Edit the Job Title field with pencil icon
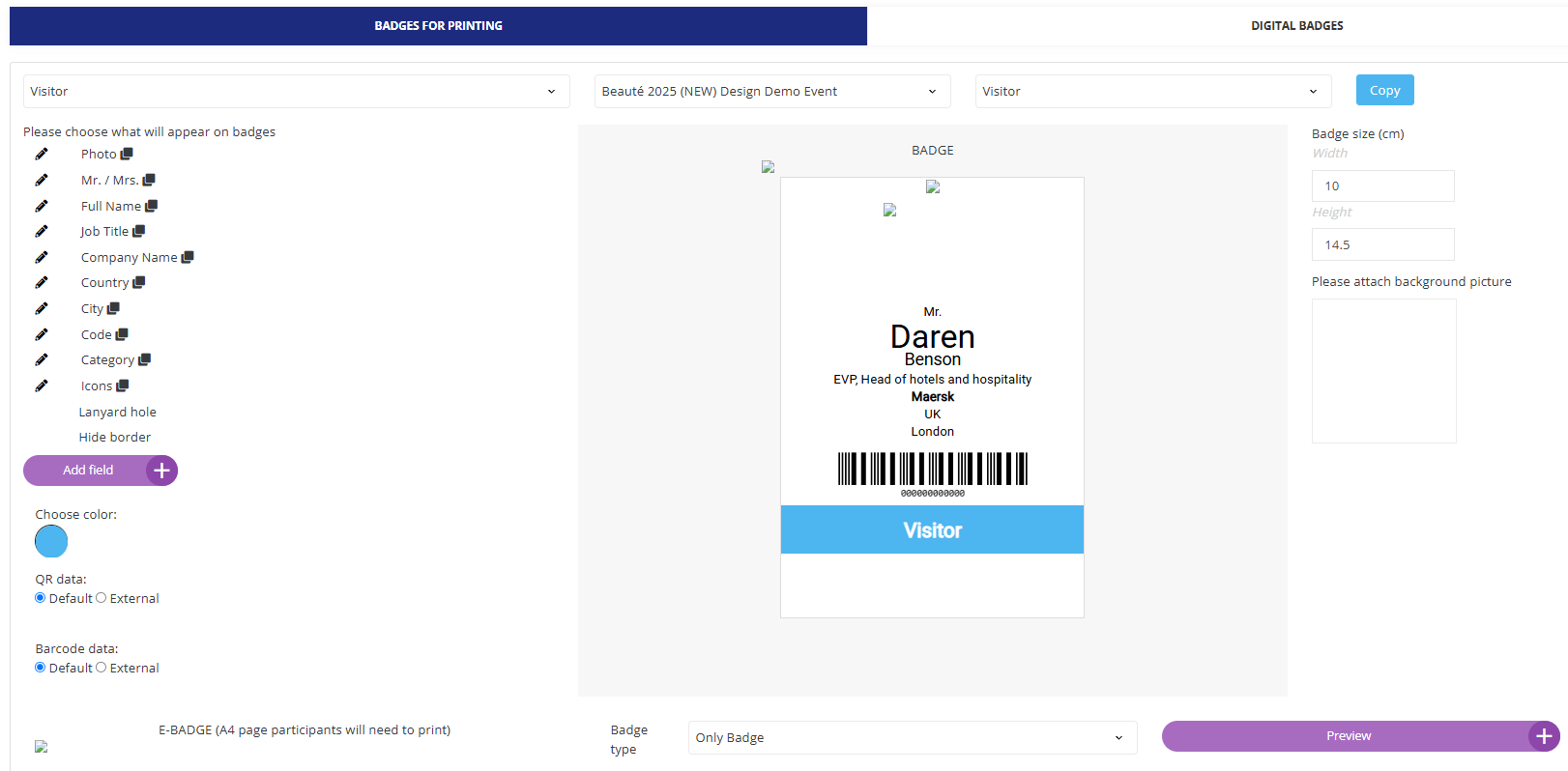The image size is (1568, 771). [x=42, y=232]
